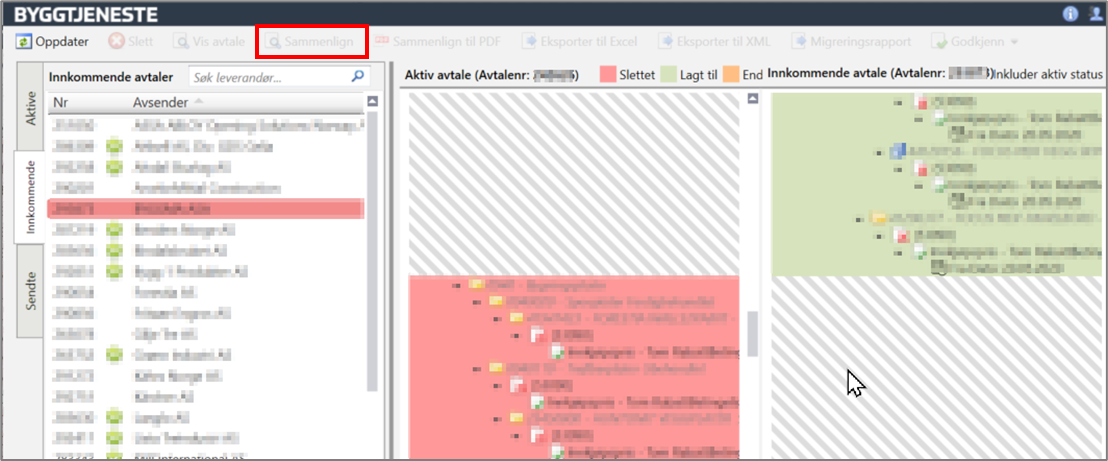Click the Slett delete toolbar button
The width and height of the screenshot is (1108, 461).
coord(130,42)
